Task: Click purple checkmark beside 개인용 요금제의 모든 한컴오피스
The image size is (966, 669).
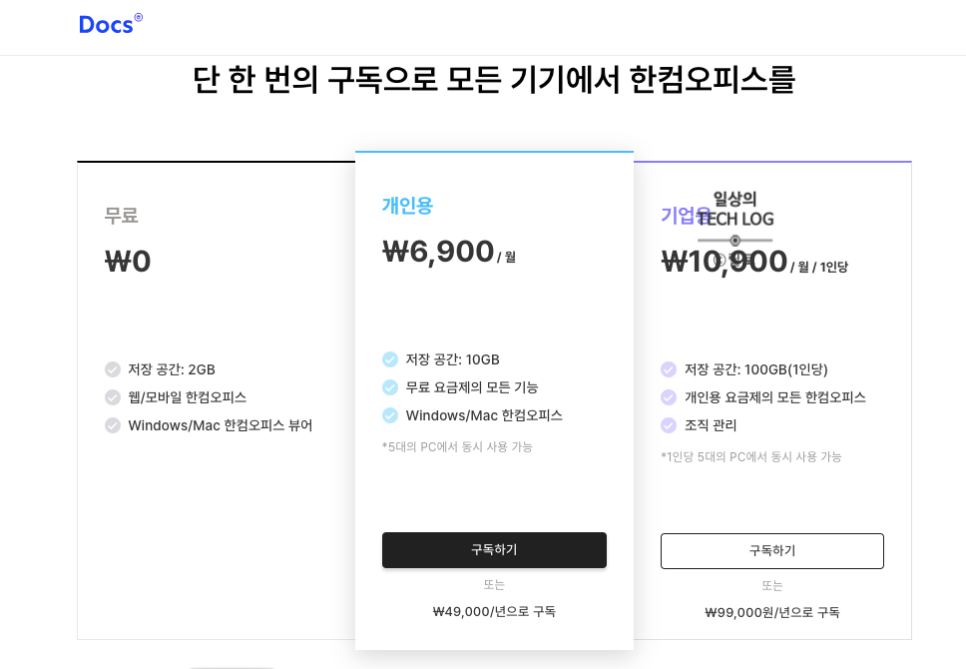Action: pos(668,397)
